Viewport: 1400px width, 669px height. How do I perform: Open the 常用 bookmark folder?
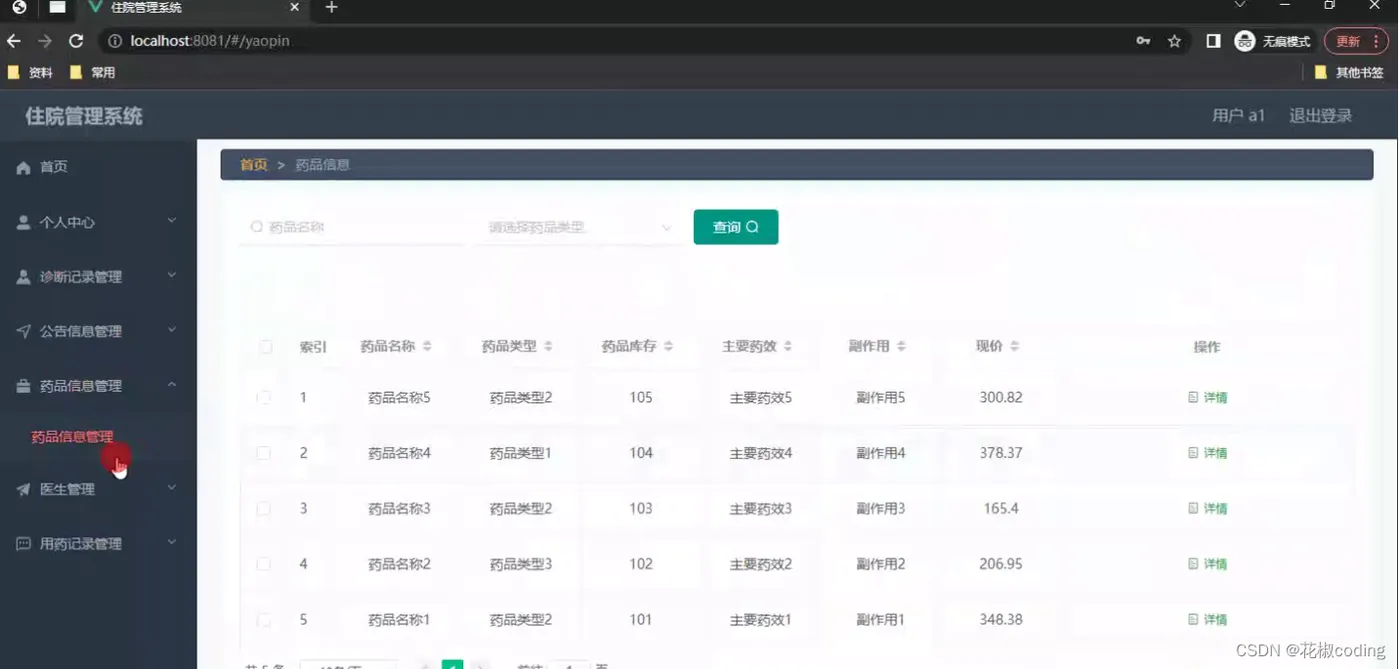(92, 73)
